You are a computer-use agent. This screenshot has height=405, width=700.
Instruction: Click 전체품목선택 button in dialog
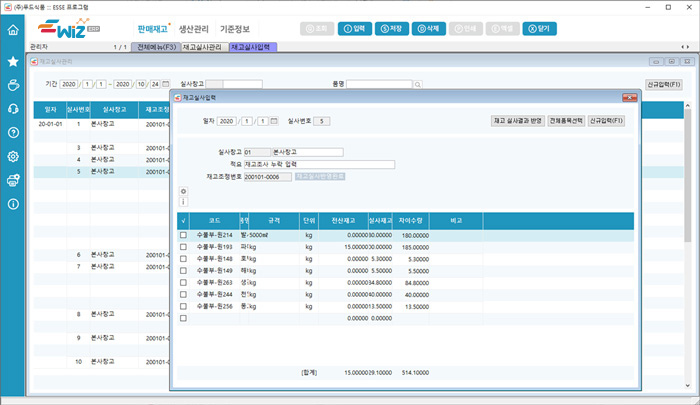566,121
